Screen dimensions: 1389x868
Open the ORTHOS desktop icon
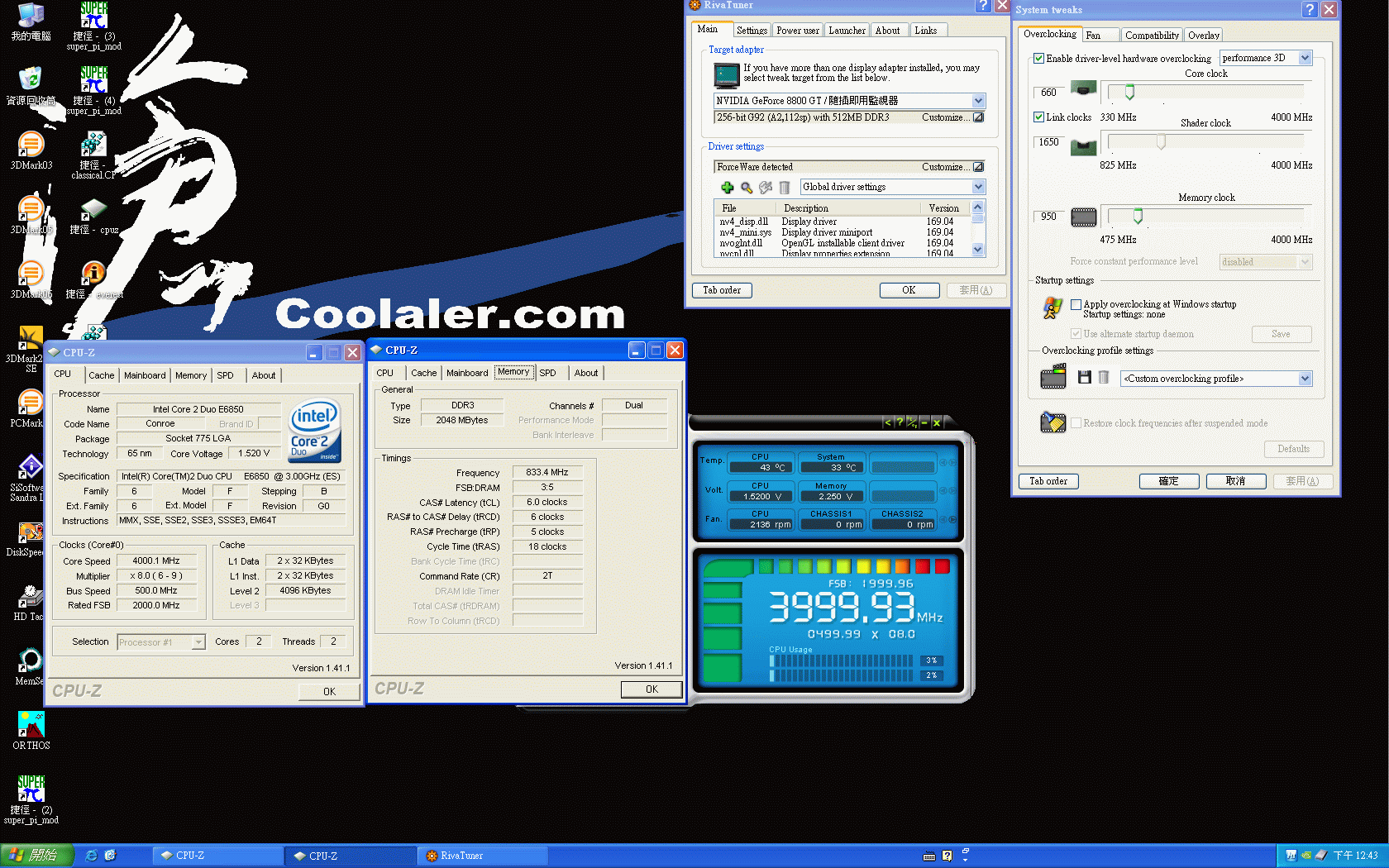point(31,730)
